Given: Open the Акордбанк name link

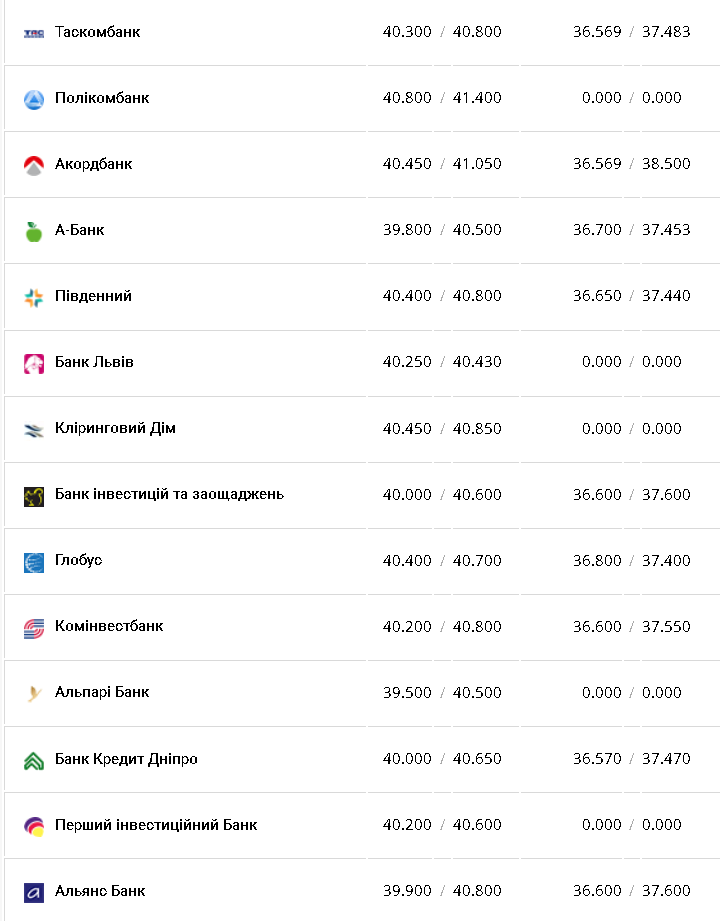Looking at the screenshot, I should (93, 164).
